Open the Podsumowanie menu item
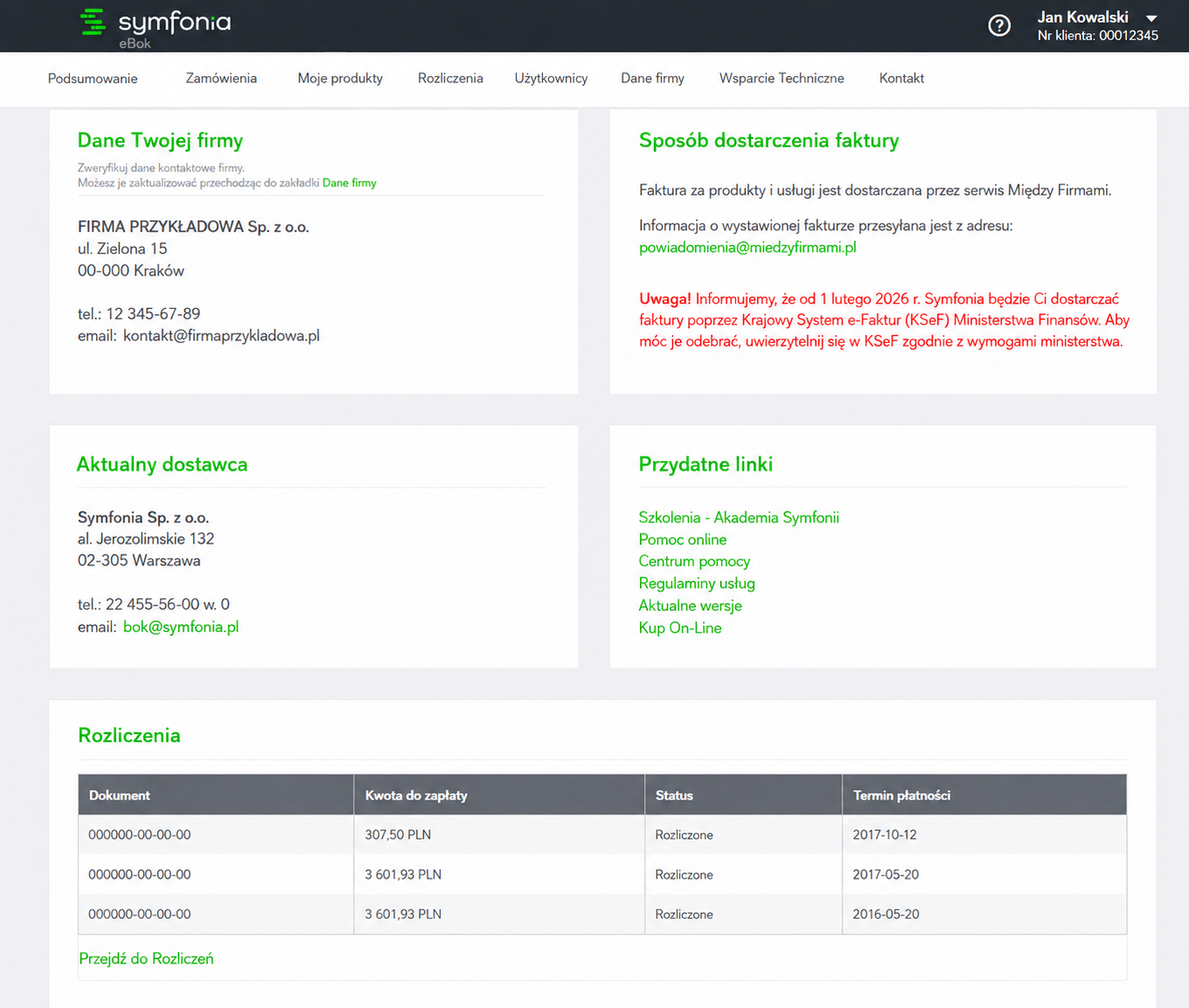 coord(93,79)
